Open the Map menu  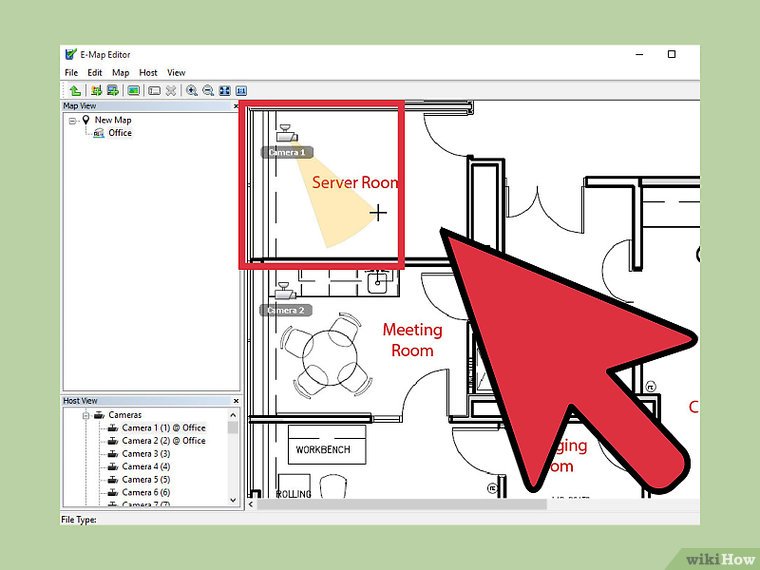point(120,73)
